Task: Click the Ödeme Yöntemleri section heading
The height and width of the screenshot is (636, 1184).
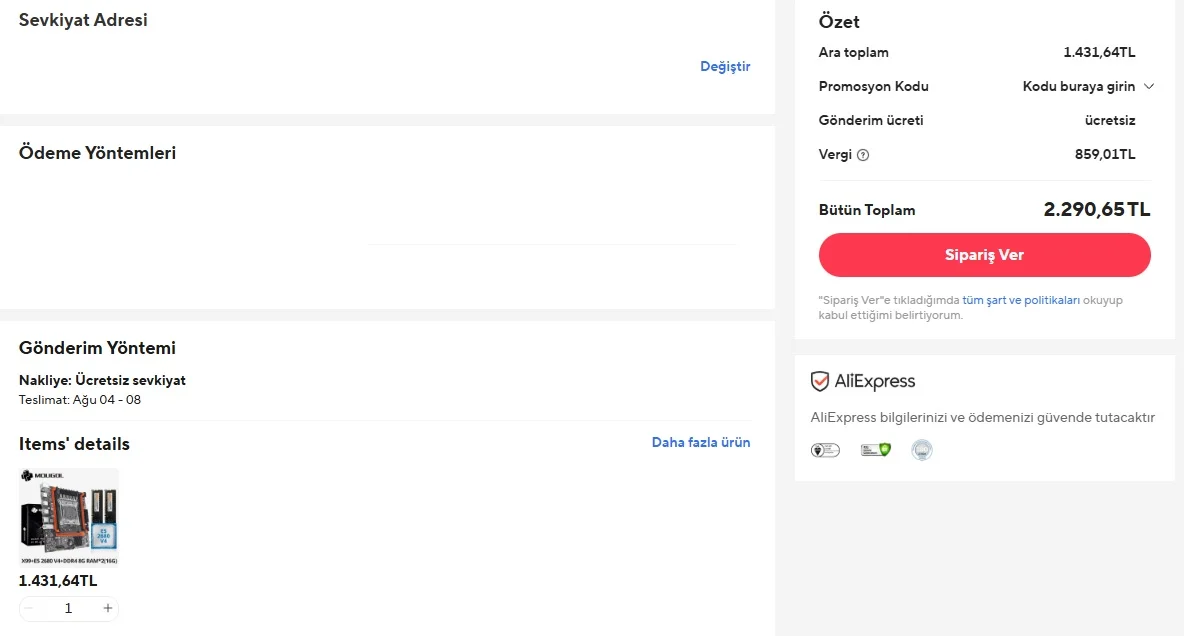Action: tap(98, 153)
